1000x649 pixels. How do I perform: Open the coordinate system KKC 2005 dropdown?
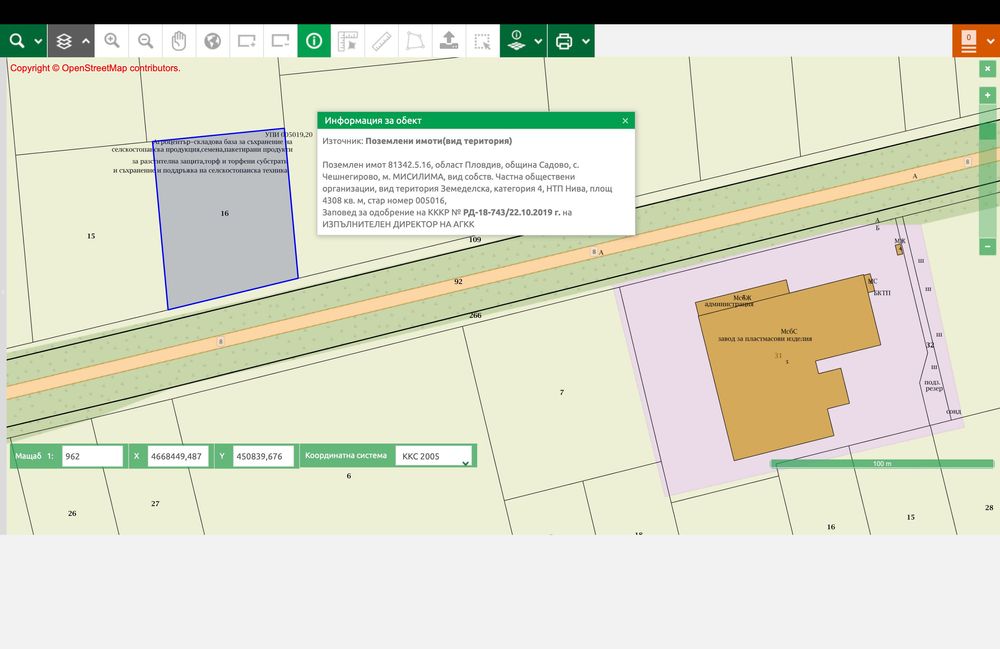coord(435,456)
